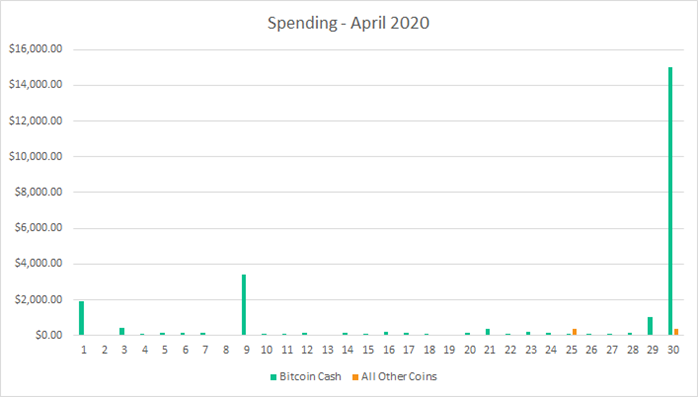The height and width of the screenshot is (397, 698).
Task: Click the orange bar for day 30
Action: [x=676, y=332]
